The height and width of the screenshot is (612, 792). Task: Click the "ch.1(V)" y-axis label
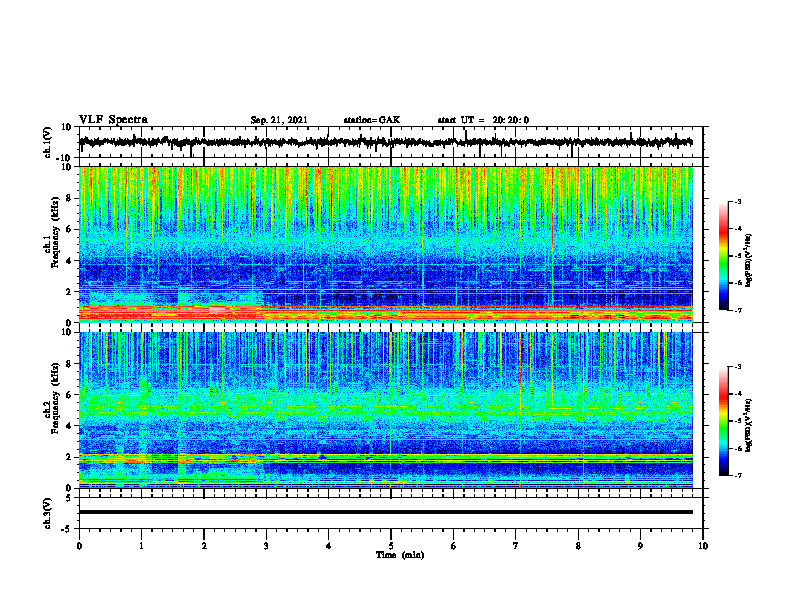pyautogui.click(x=48, y=142)
